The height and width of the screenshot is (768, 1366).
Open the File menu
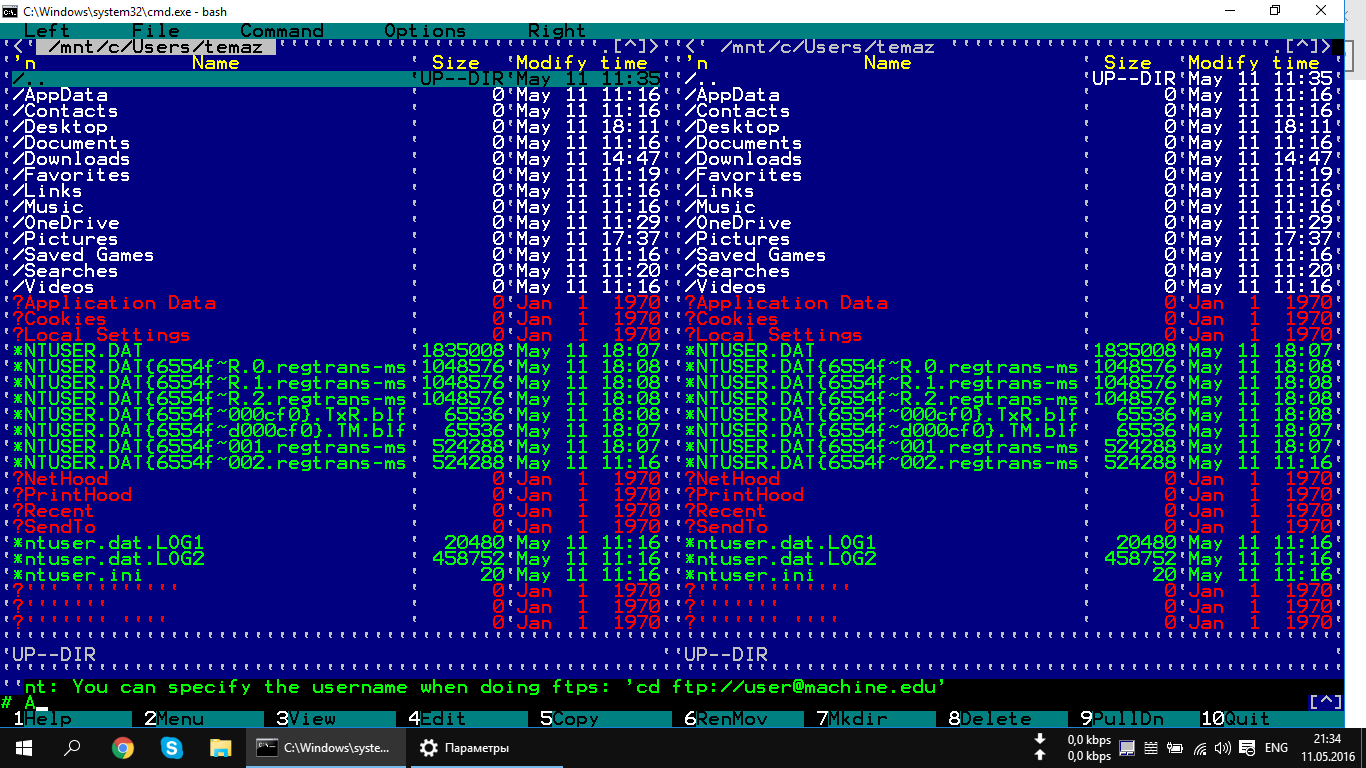(x=155, y=31)
